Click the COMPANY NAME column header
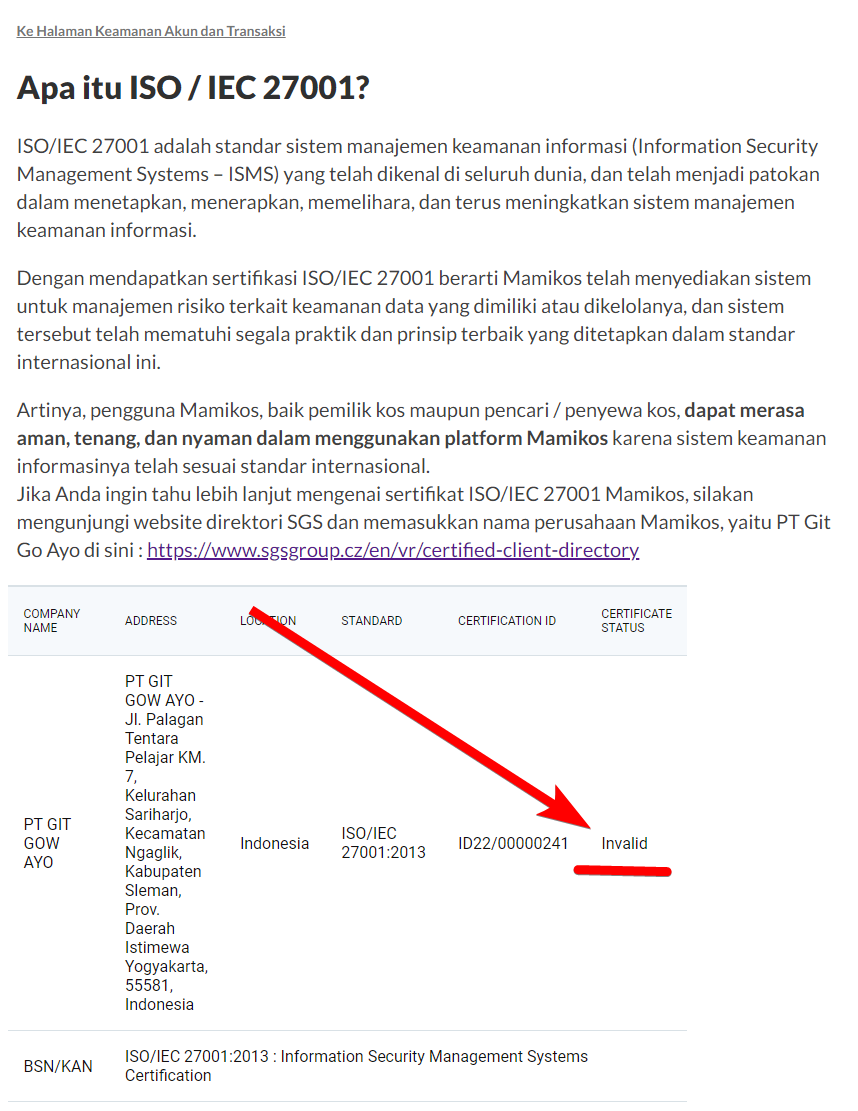This screenshot has height=1111, width=858. click(52, 621)
